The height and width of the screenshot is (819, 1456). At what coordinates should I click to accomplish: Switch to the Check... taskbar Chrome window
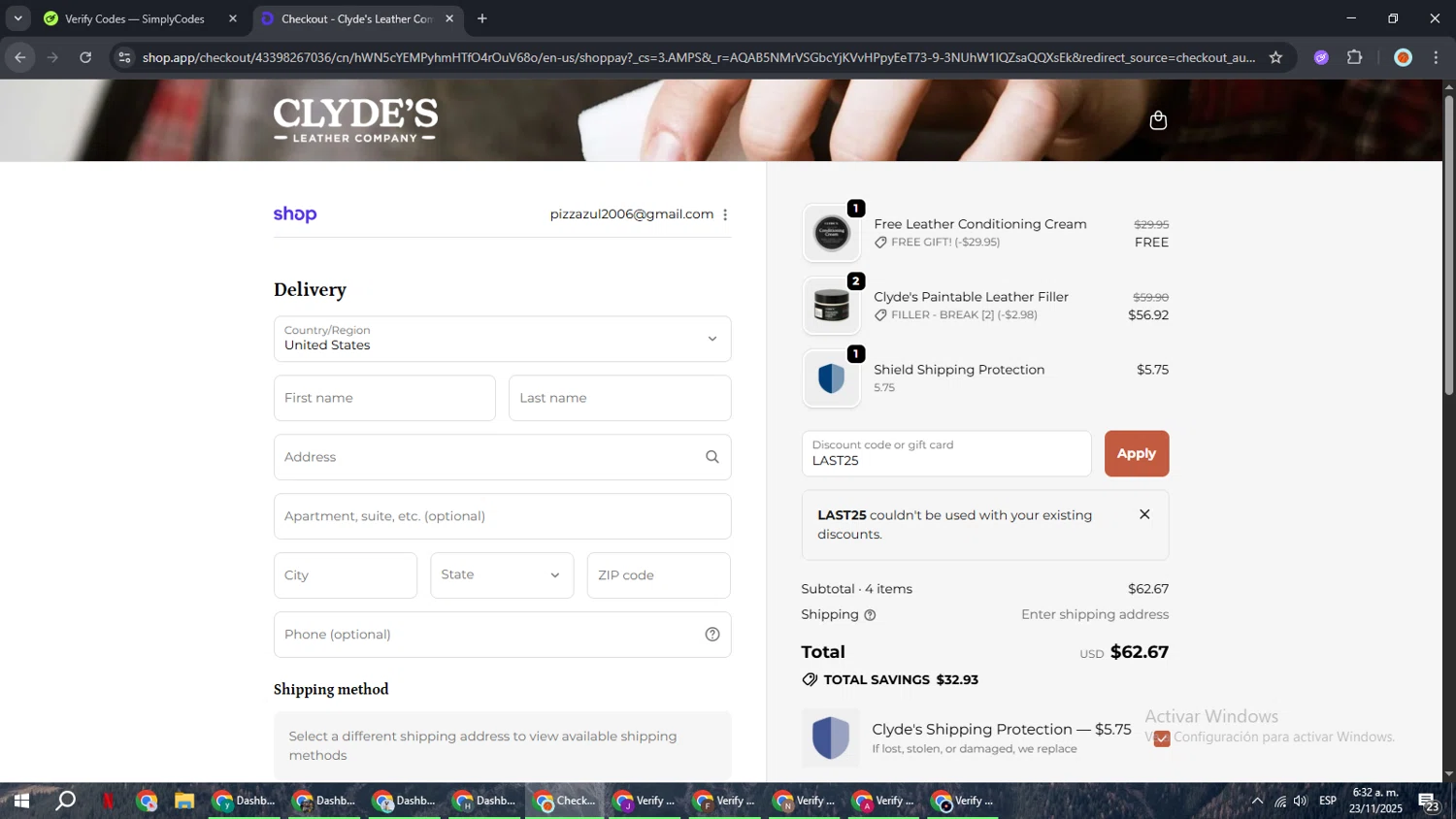tap(566, 801)
